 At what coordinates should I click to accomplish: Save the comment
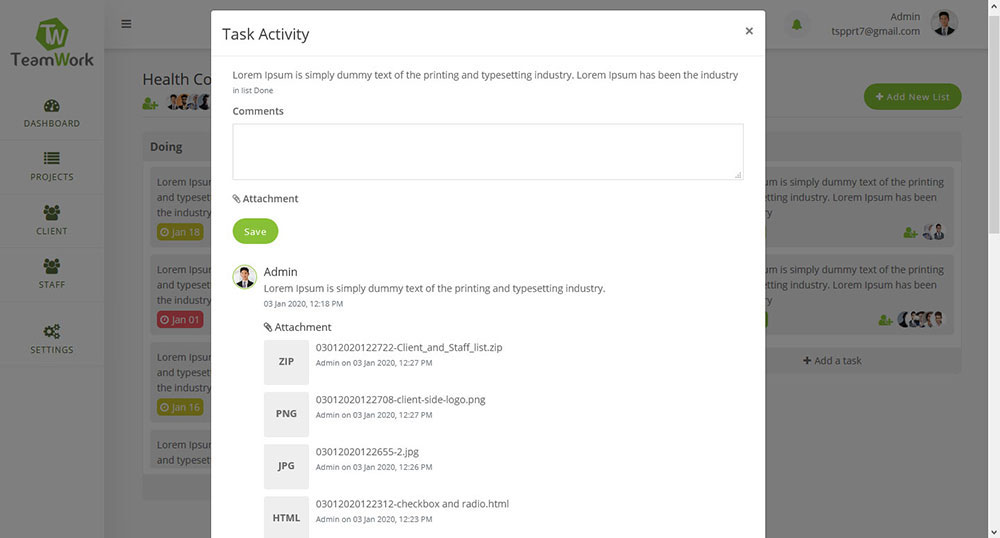[255, 231]
